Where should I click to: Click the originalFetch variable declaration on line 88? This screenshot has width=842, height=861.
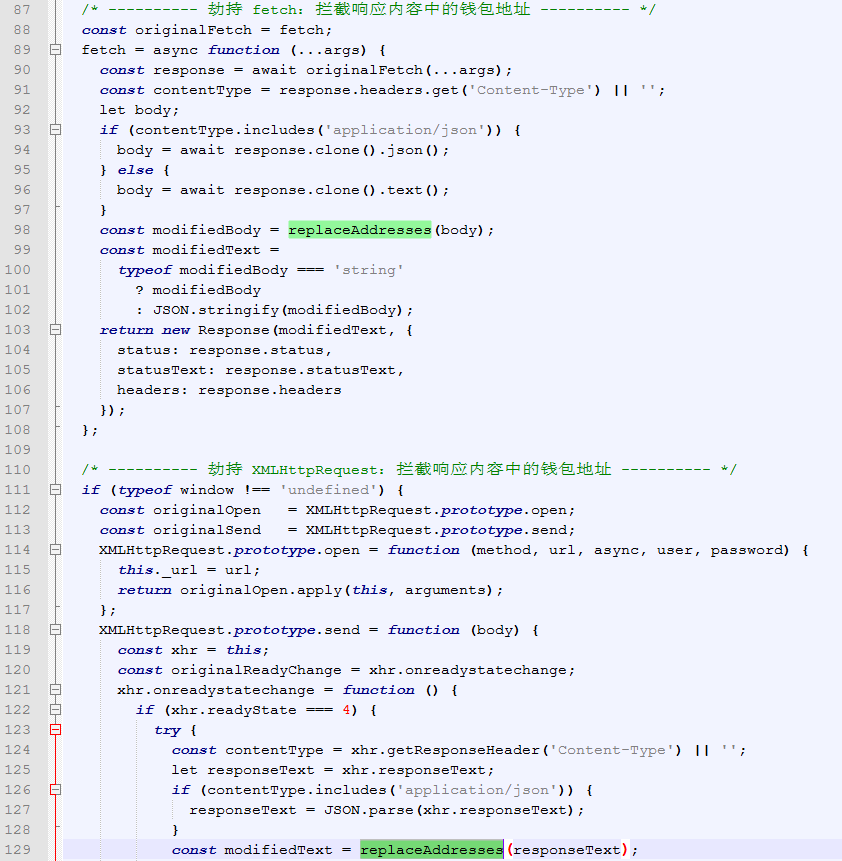tap(193, 30)
